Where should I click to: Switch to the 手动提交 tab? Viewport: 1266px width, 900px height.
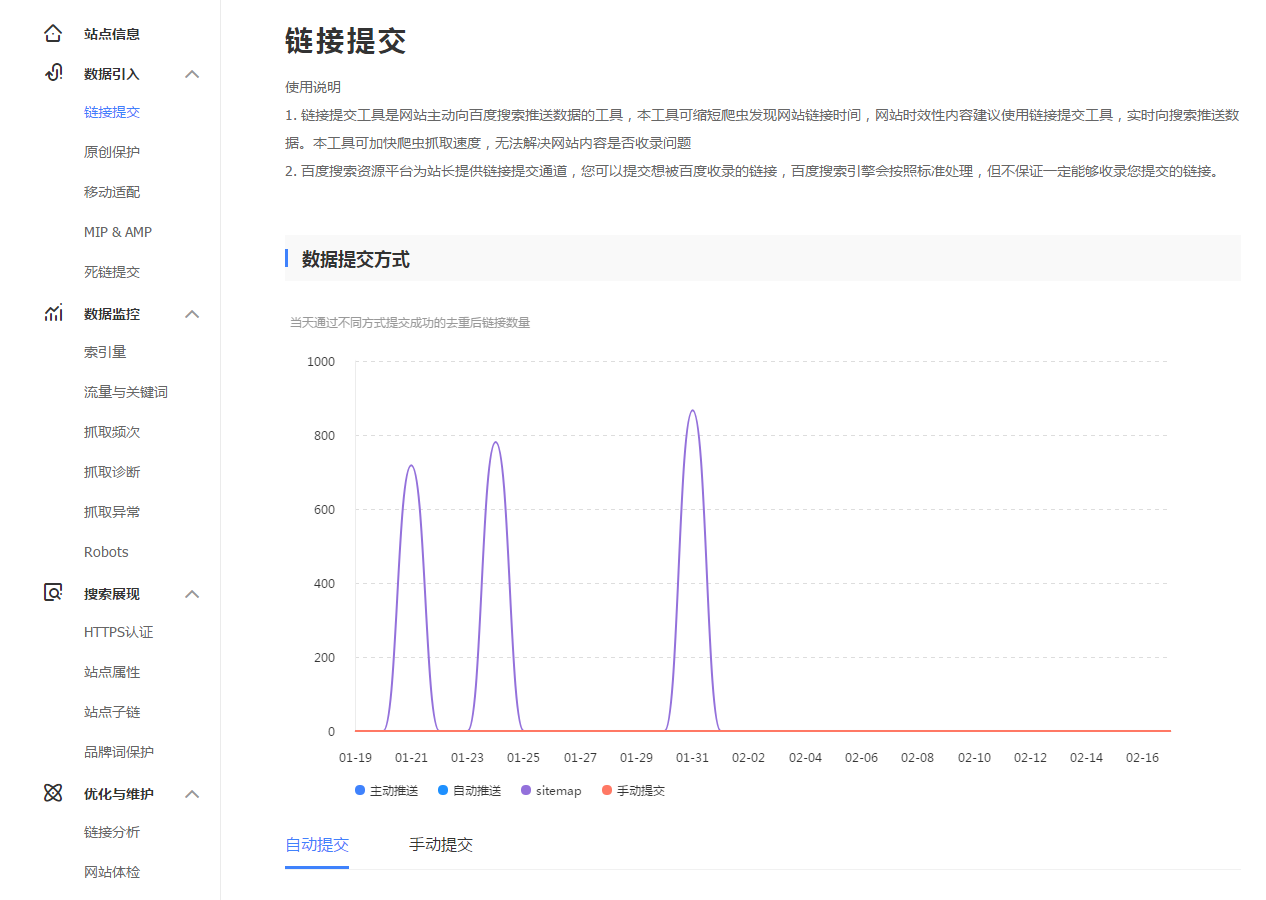click(441, 844)
